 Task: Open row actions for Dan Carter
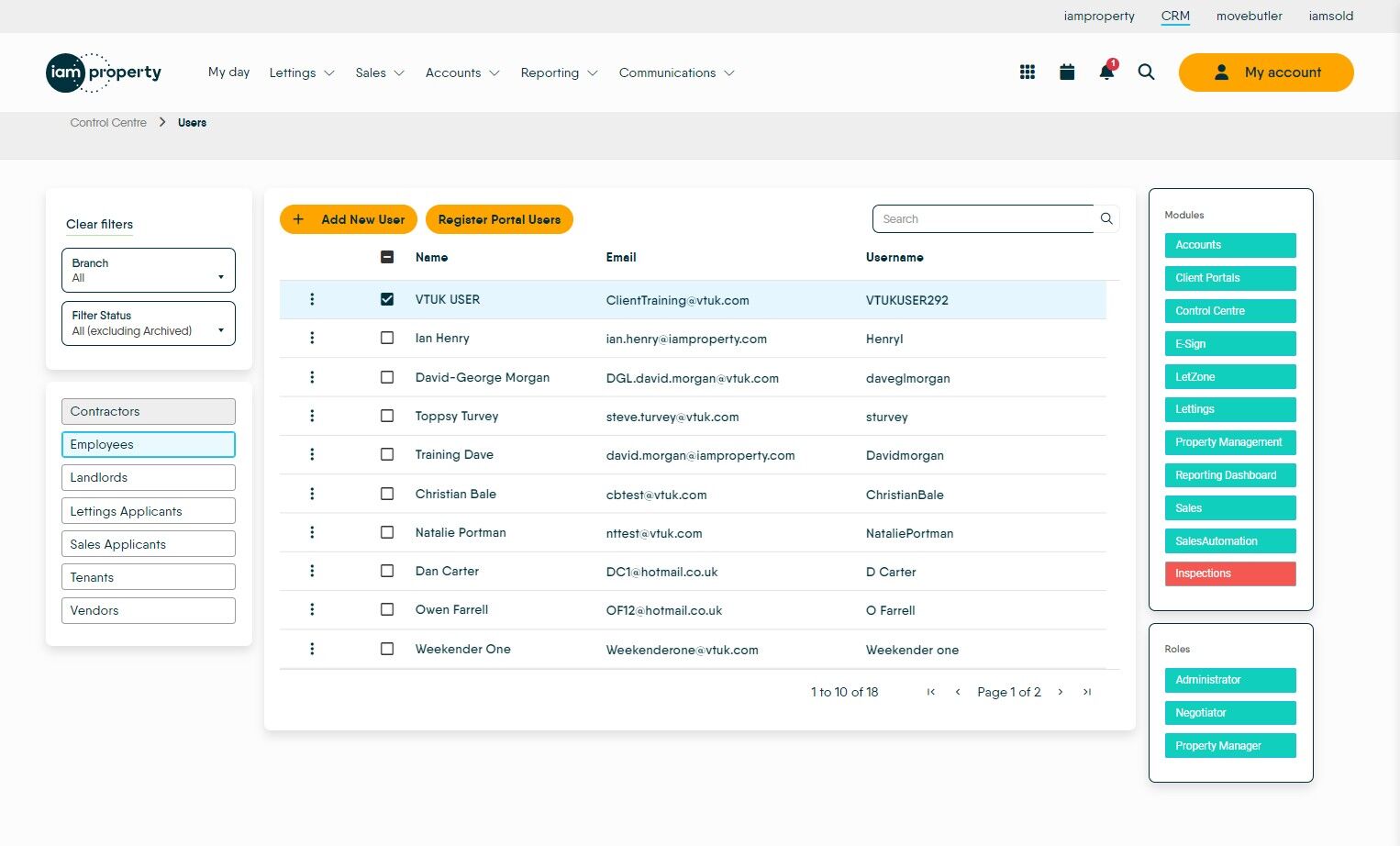coord(312,571)
